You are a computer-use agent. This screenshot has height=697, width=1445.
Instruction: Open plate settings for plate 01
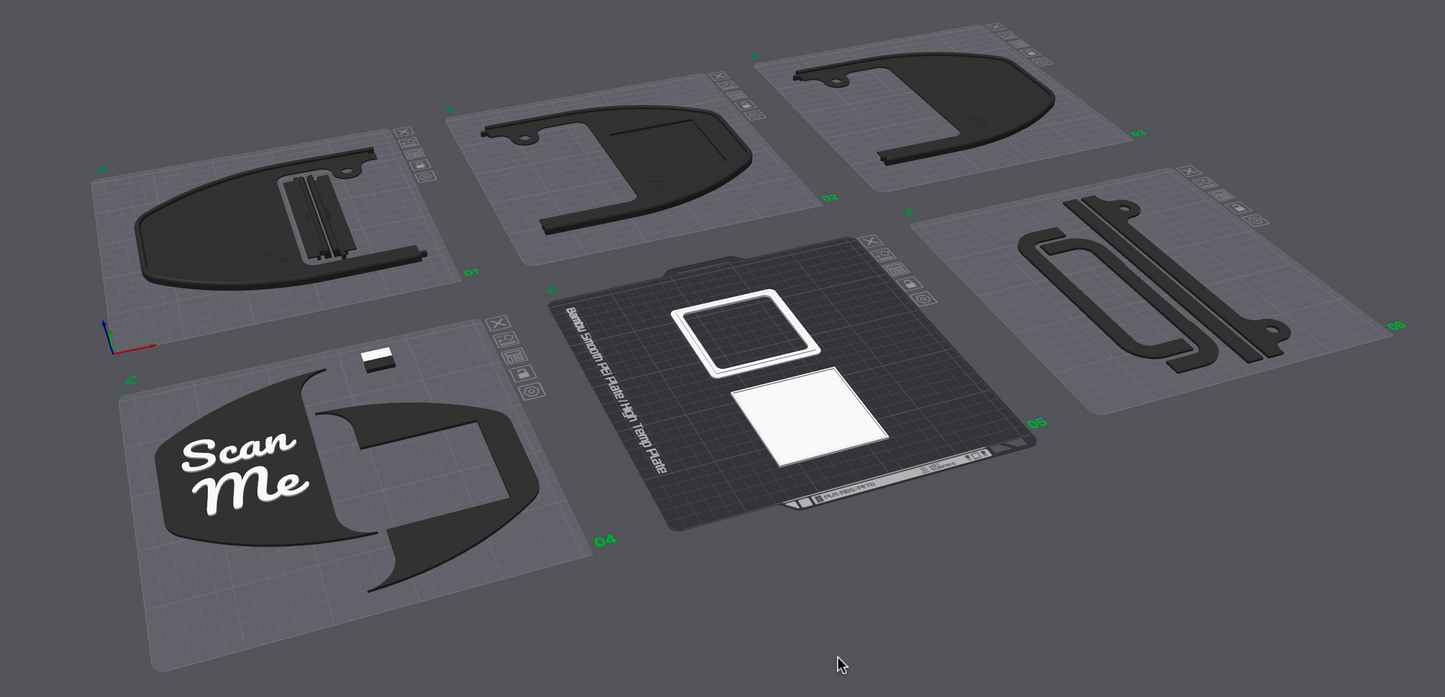[x=426, y=176]
